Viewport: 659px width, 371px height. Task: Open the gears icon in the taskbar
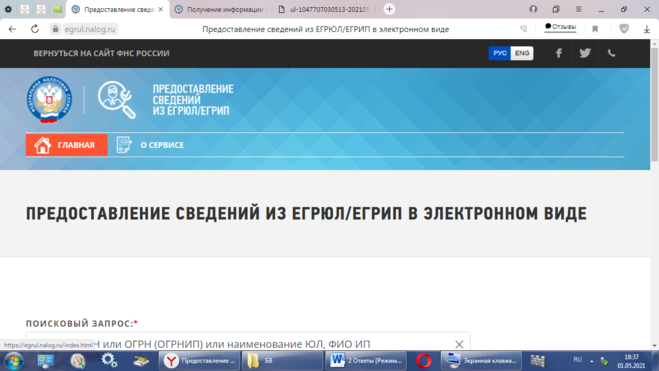point(109,360)
